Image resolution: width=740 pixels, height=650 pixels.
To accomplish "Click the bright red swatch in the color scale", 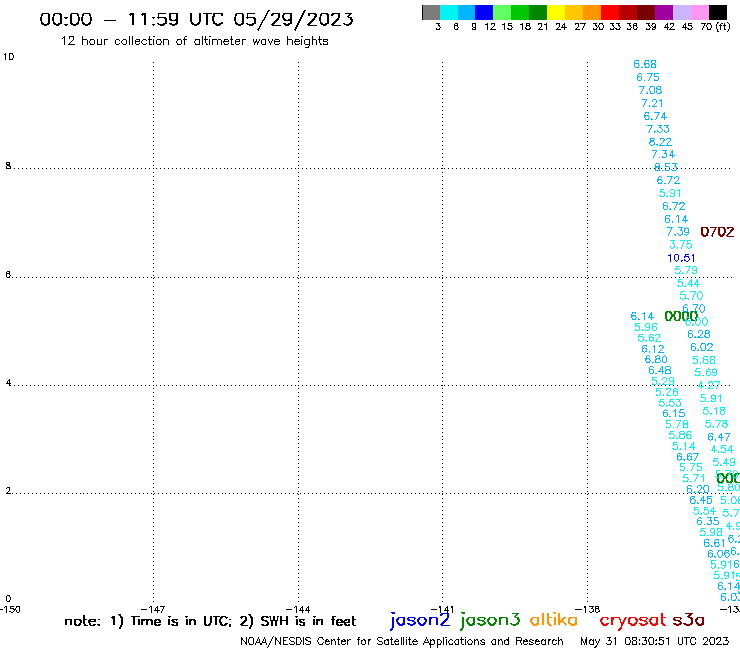I will [610, 12].
